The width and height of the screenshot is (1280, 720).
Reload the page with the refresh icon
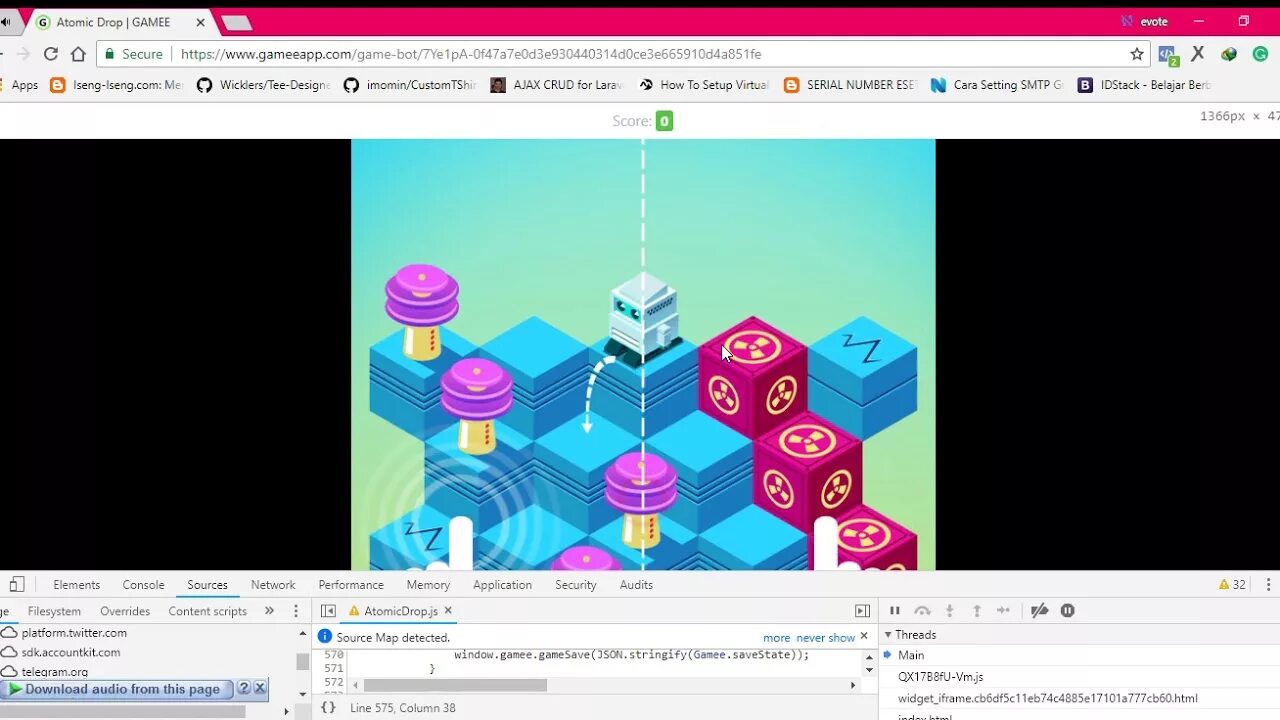click(50, 54)
